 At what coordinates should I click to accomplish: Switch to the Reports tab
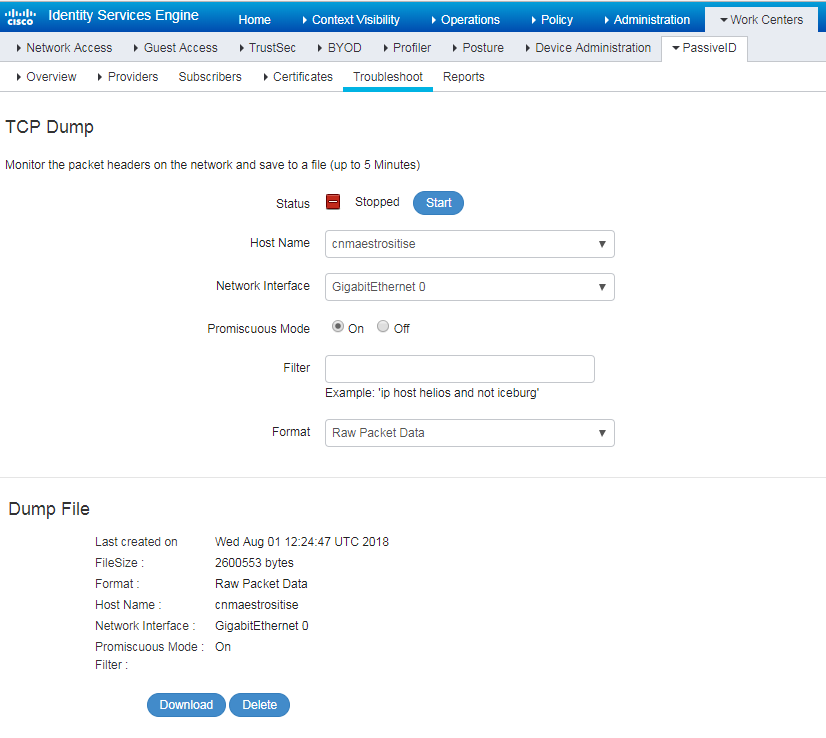point(464,77)
